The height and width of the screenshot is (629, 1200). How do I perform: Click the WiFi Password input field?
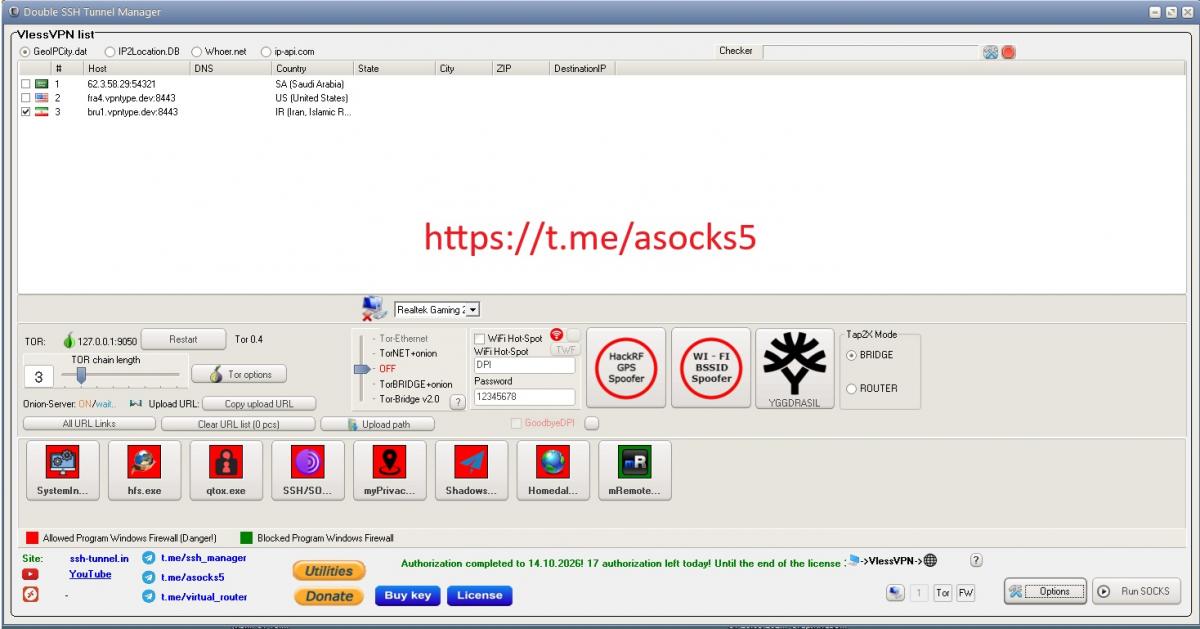pyautogui.click(x=524, y=397)
